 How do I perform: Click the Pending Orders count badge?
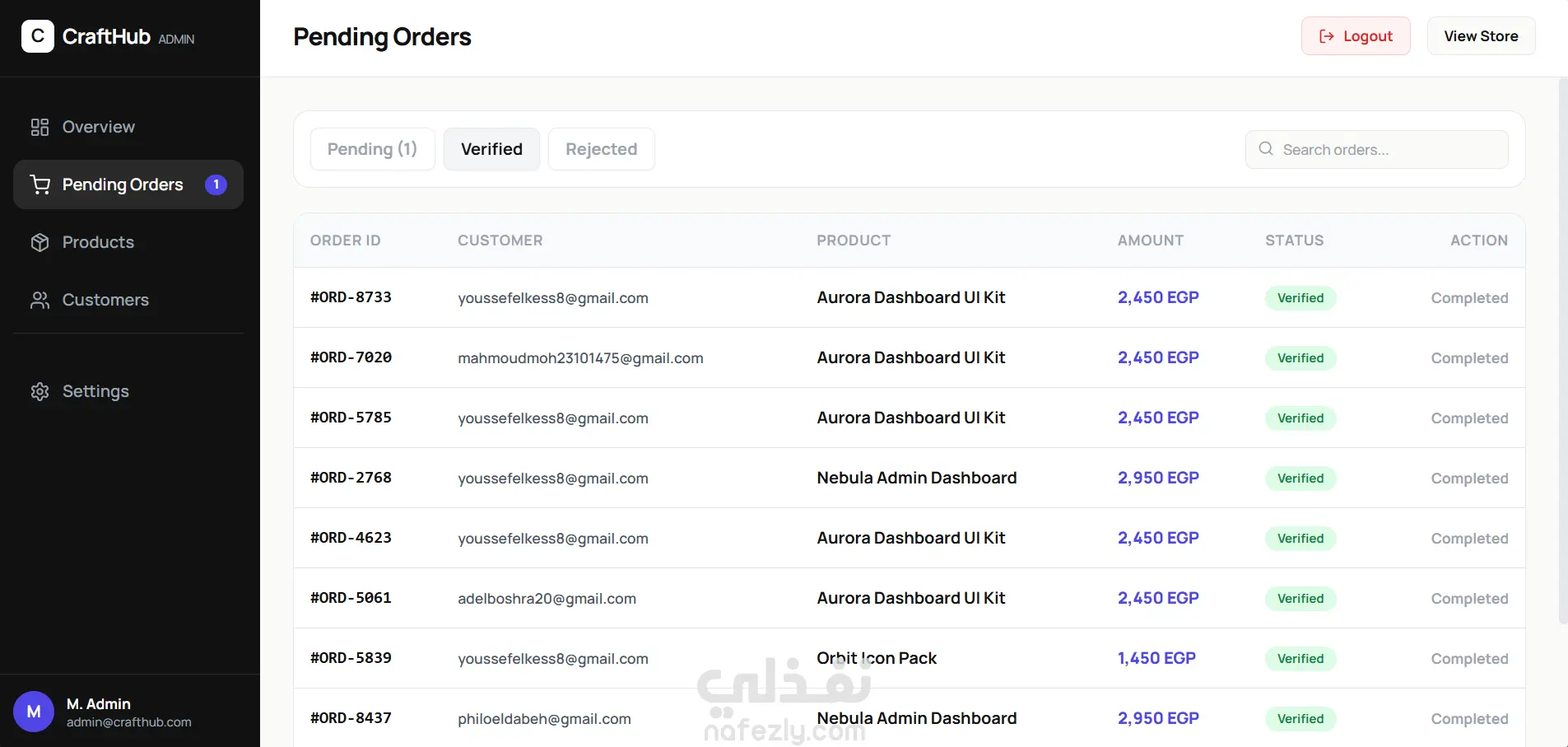point(216,184)
